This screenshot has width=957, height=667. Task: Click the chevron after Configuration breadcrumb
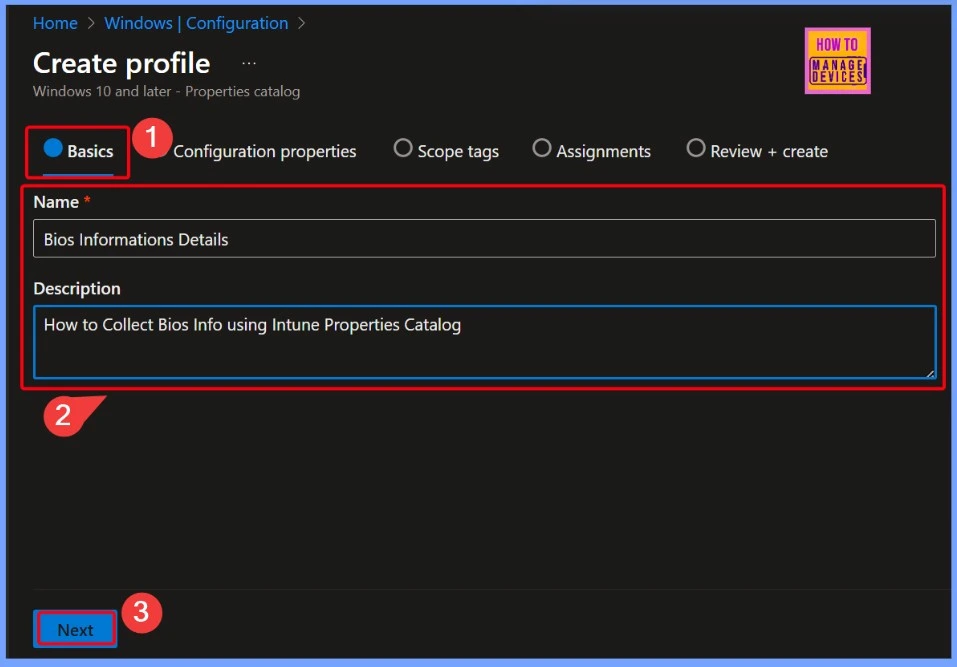click(301, 23)
